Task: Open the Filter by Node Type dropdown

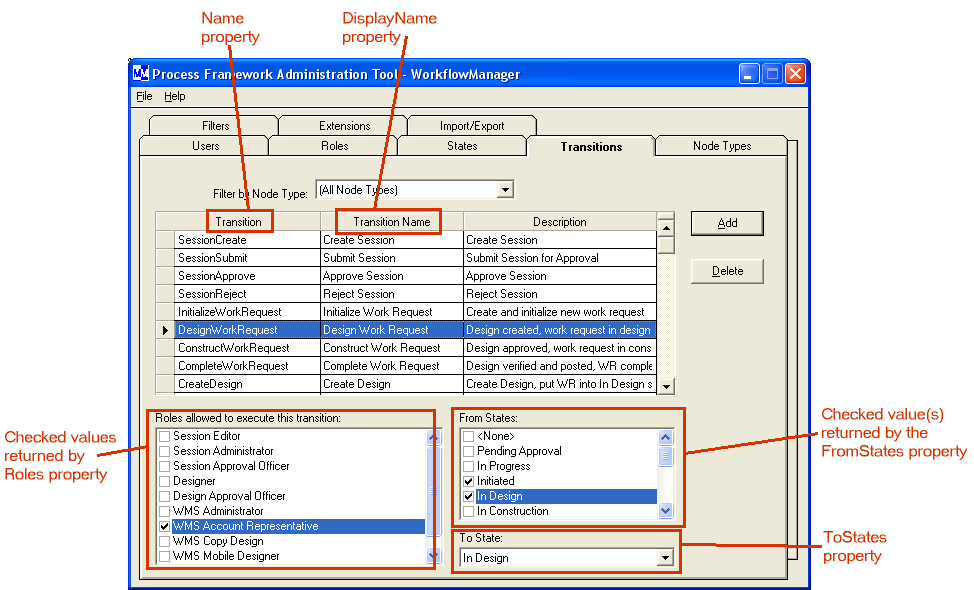Action: coord(505,190)
